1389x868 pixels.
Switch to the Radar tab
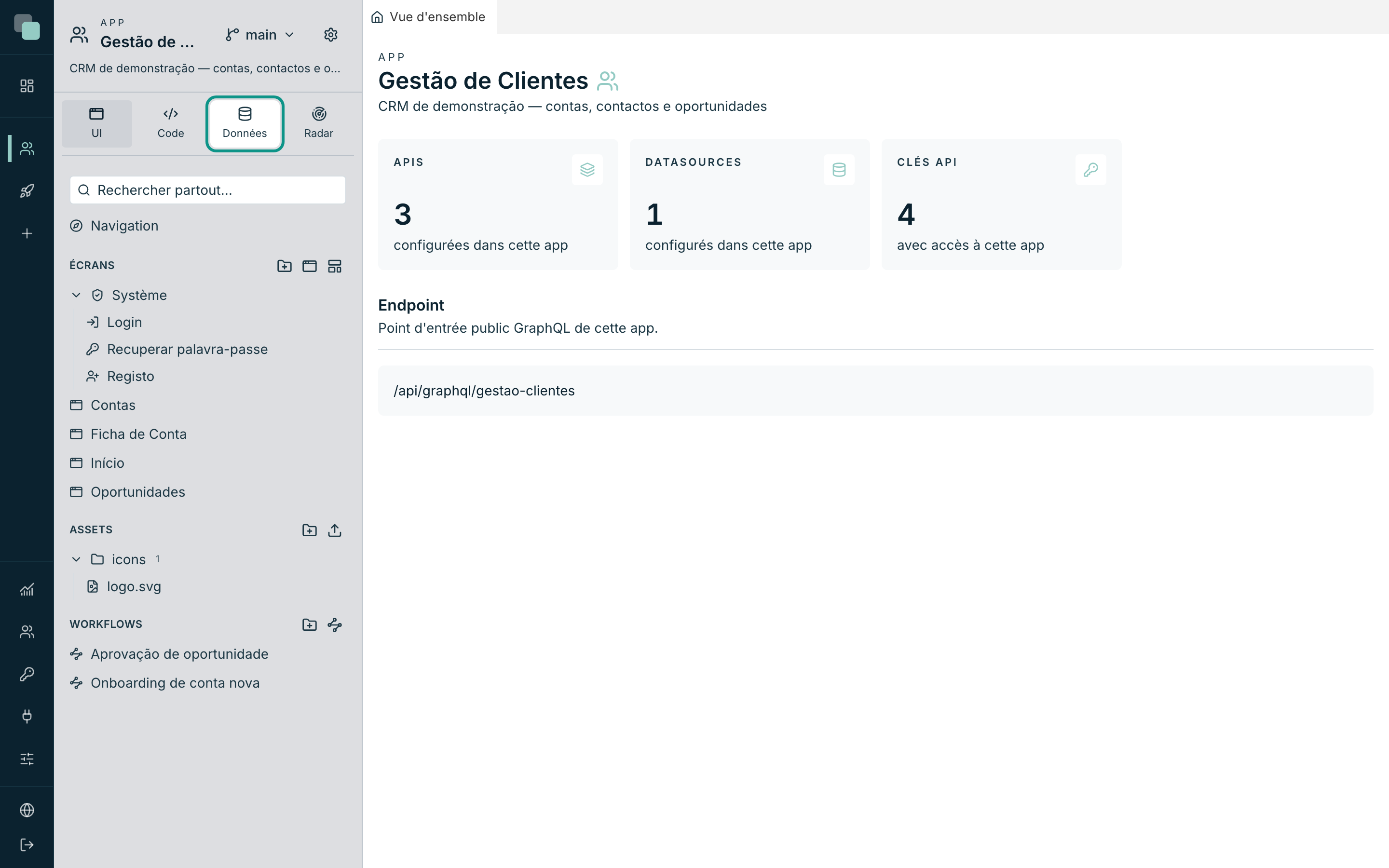click(x=318, y=123)
